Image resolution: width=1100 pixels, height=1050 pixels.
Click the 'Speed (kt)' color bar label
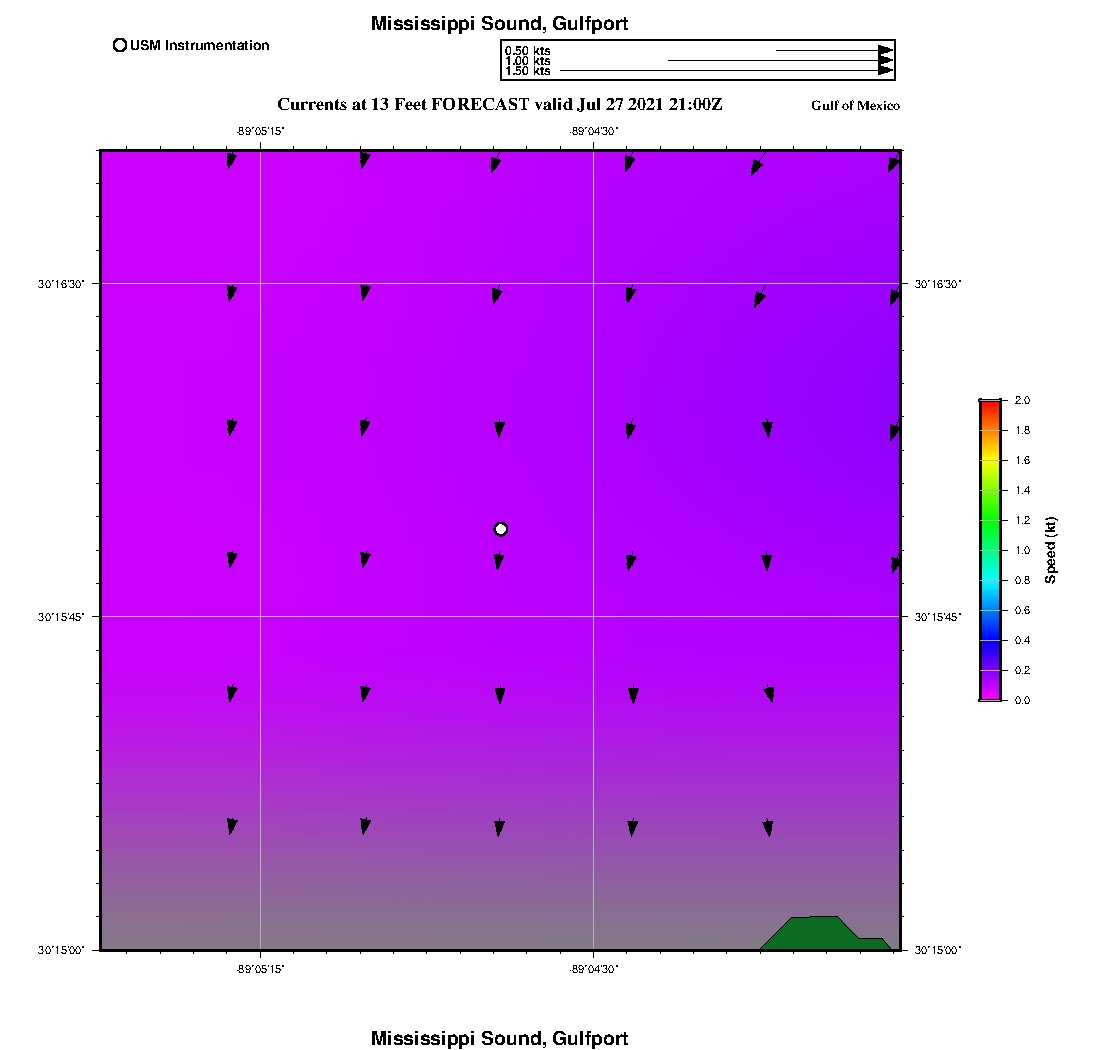pyautogui.click(x=1050, y=550)
